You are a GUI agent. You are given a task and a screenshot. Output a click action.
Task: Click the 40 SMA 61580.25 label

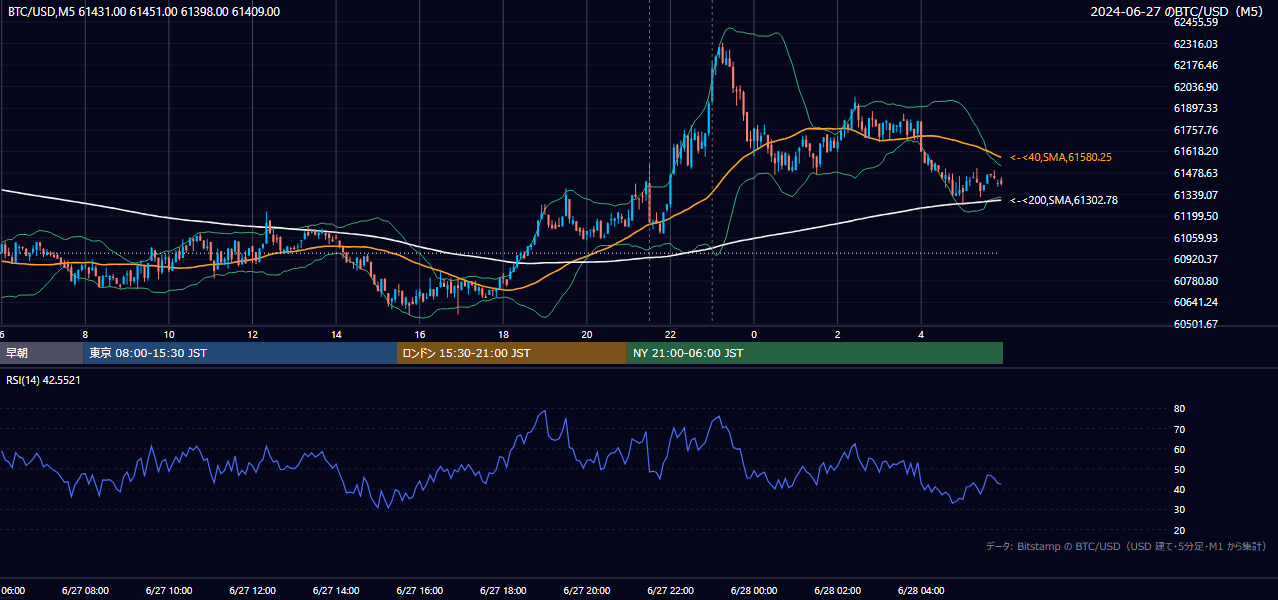coord(1061,157)
